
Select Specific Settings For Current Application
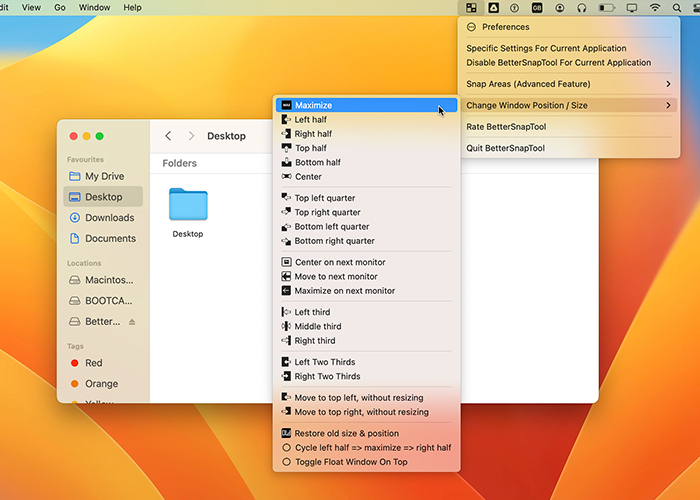(x=569, y=48)
